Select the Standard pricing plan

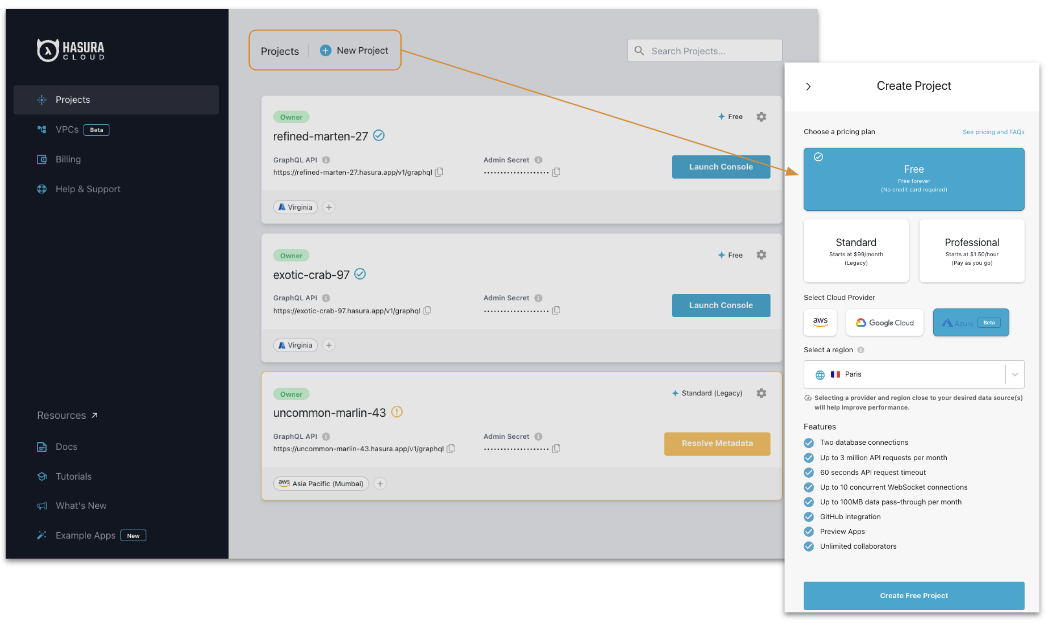click(x=856, y=251)
